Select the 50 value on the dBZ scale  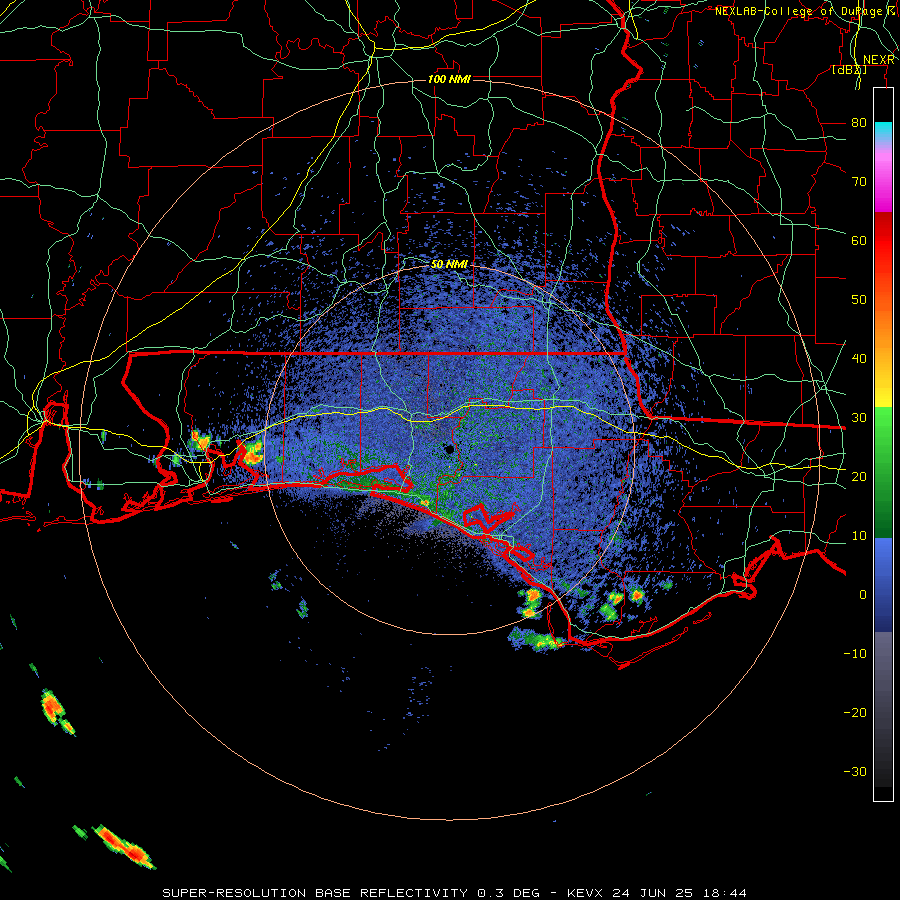point(859,300)
